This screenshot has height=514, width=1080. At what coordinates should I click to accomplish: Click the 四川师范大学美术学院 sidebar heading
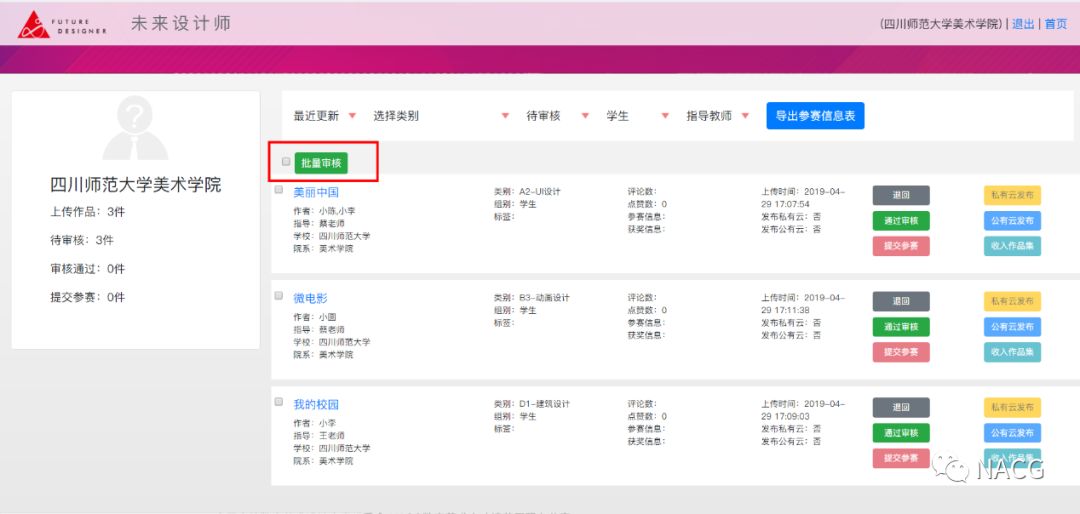click(x=136, y=185)
